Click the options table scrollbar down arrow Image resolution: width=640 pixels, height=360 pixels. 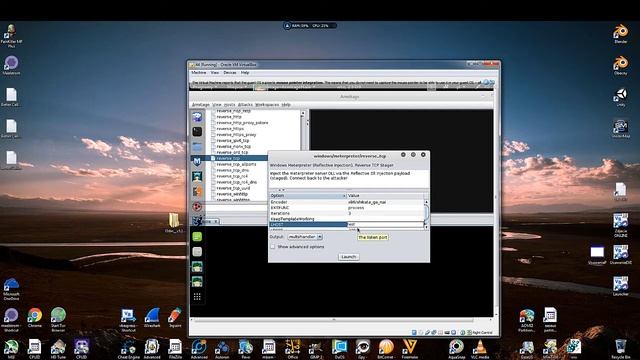coord(426,227)
